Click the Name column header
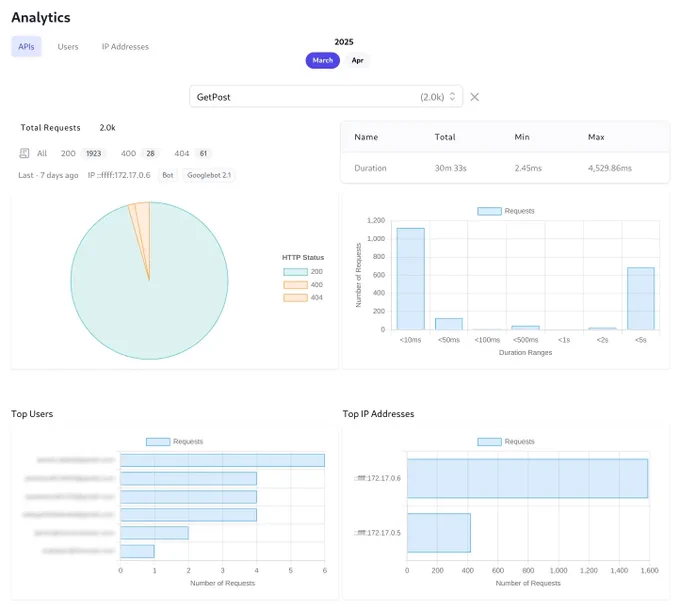This screenshot has width=680, height=610. pos(366,137)
